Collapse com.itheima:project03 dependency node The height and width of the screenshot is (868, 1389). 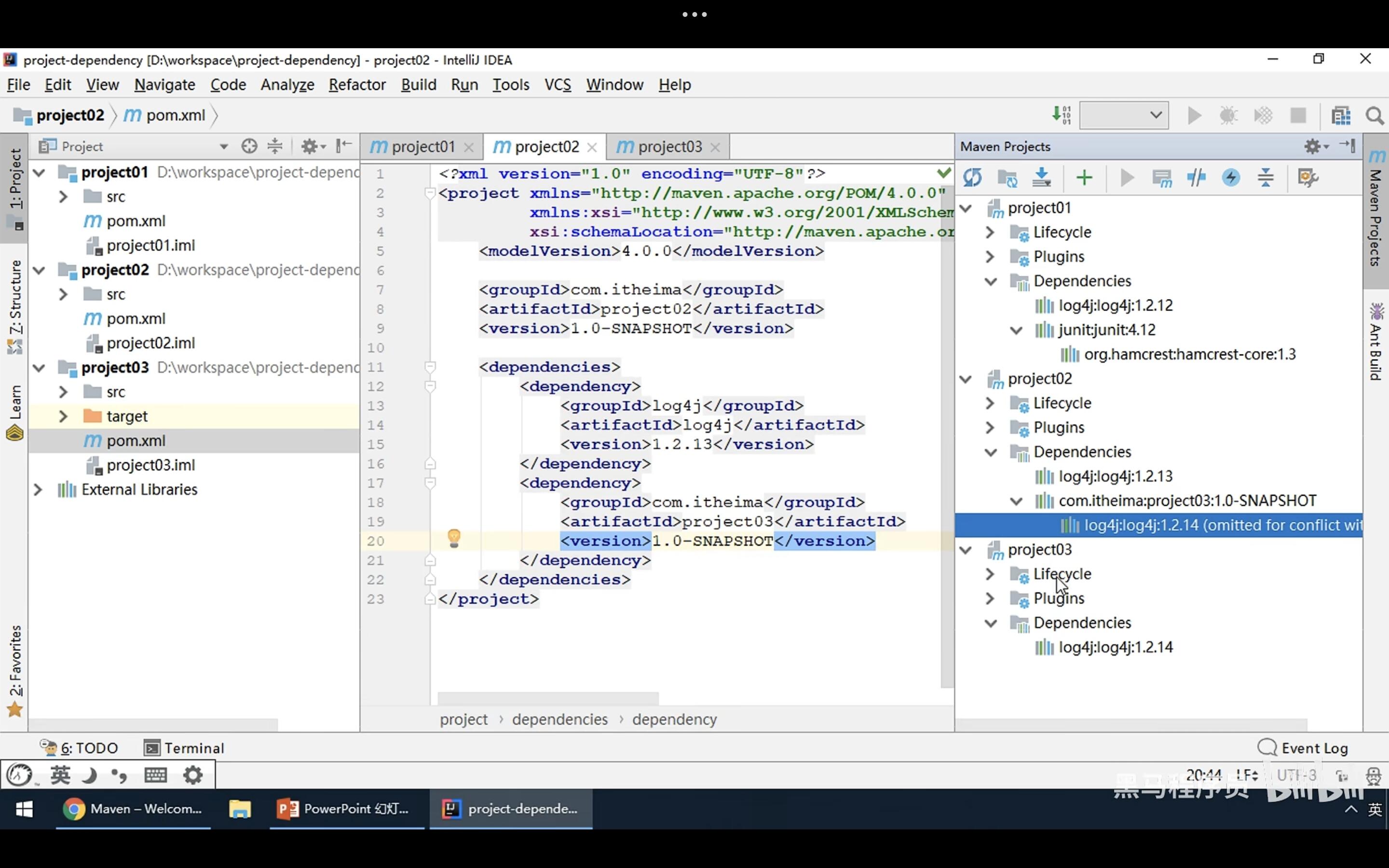coord(1016,501)
